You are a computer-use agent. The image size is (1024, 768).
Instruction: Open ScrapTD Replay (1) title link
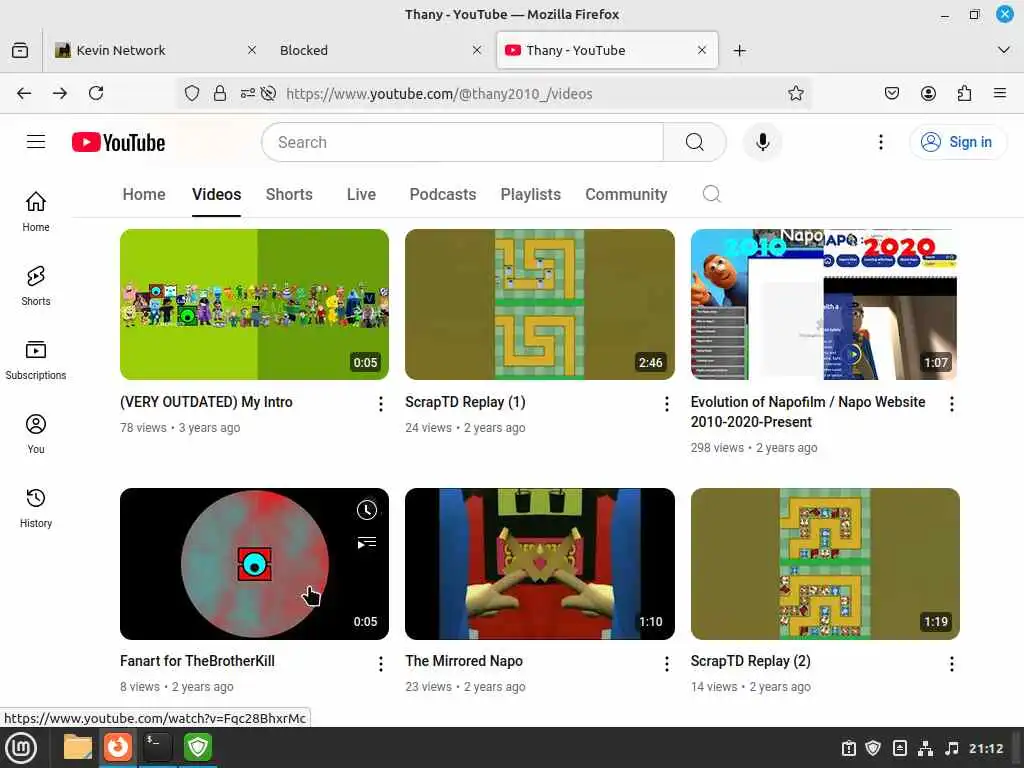pyautogui.click(x=465, y=402)
